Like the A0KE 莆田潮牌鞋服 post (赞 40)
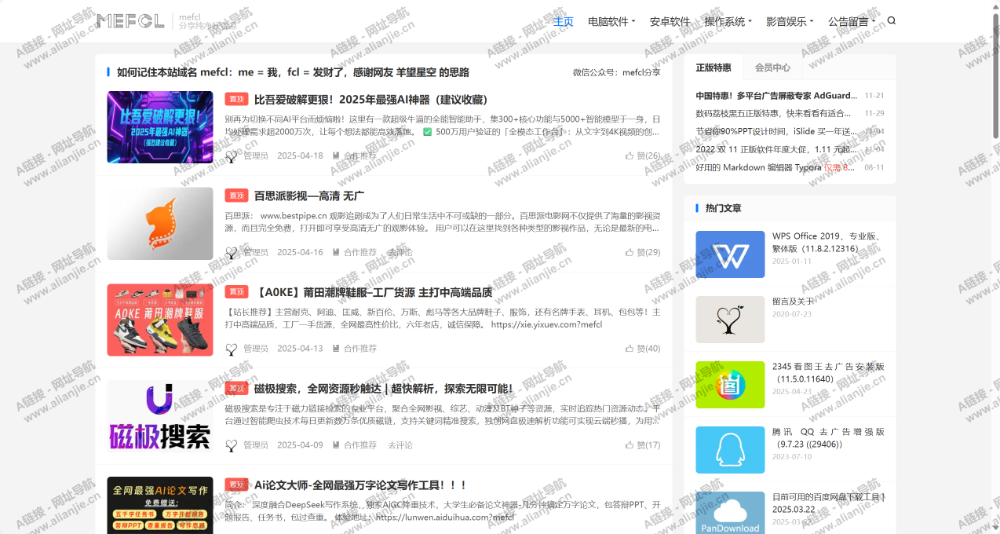Screen dimensions: 1000x534 tap(643, 348)
